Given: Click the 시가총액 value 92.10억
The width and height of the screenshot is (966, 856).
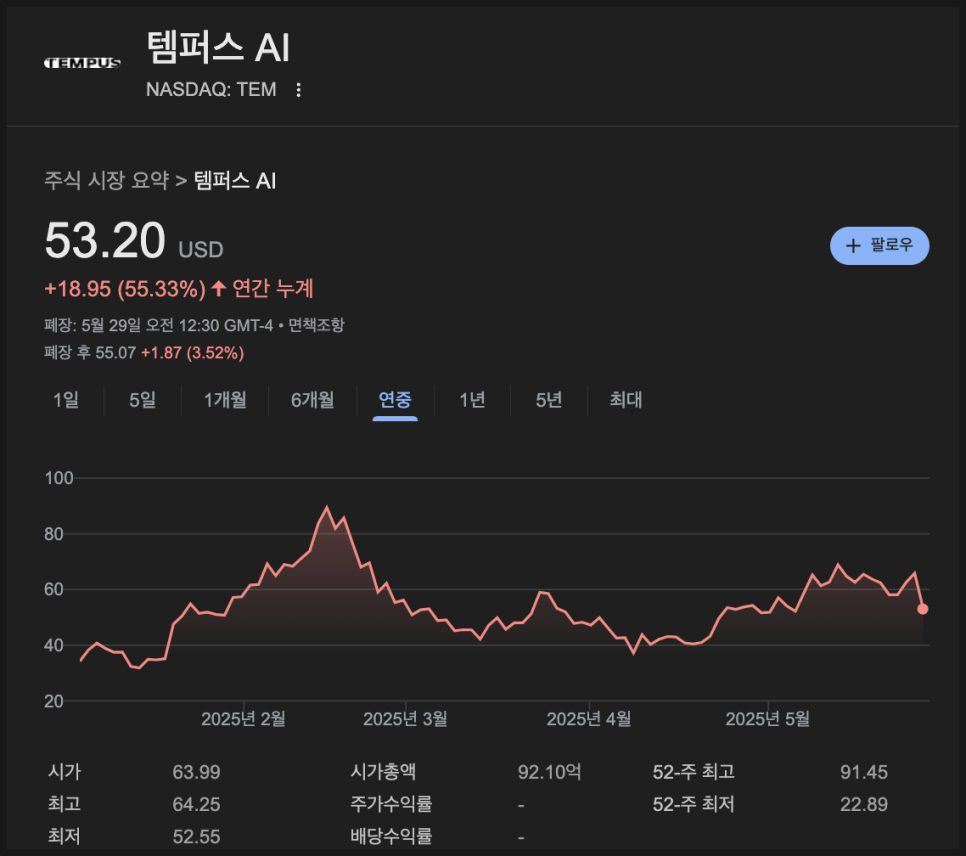Looking at the screenshot, I should click(x=550, y=772).
